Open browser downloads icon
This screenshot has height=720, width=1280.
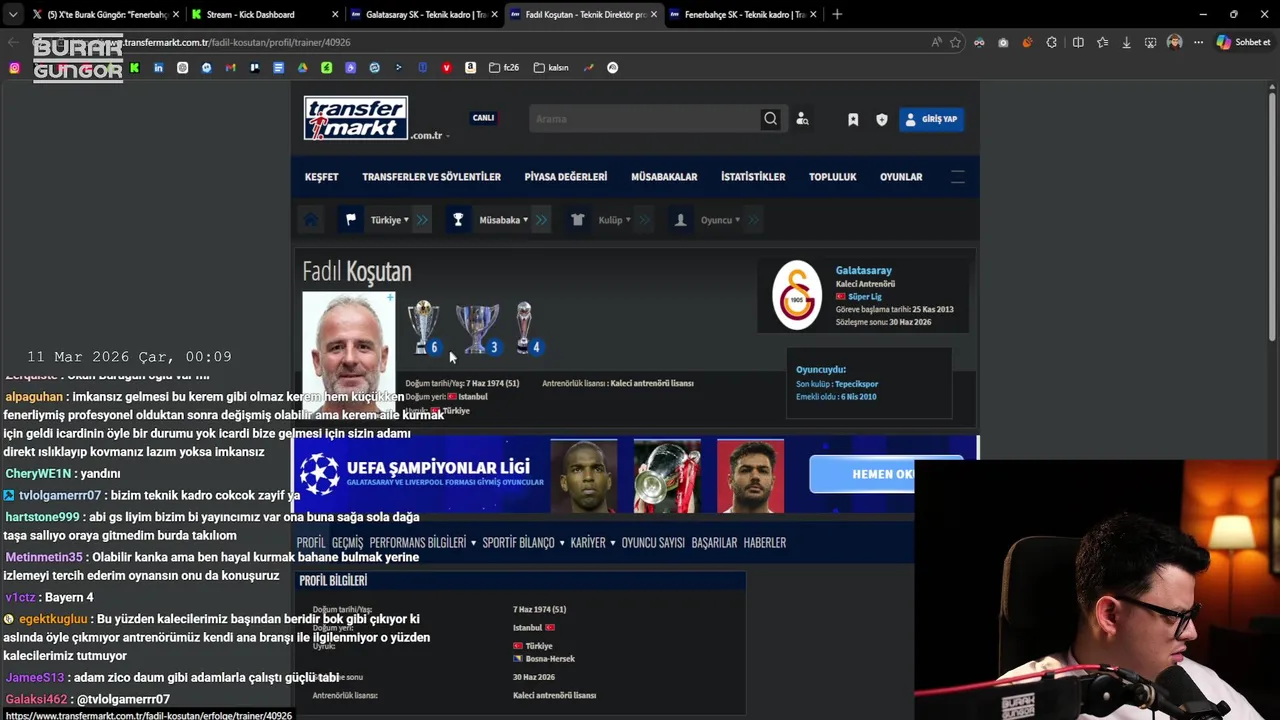coord(1126,42)
